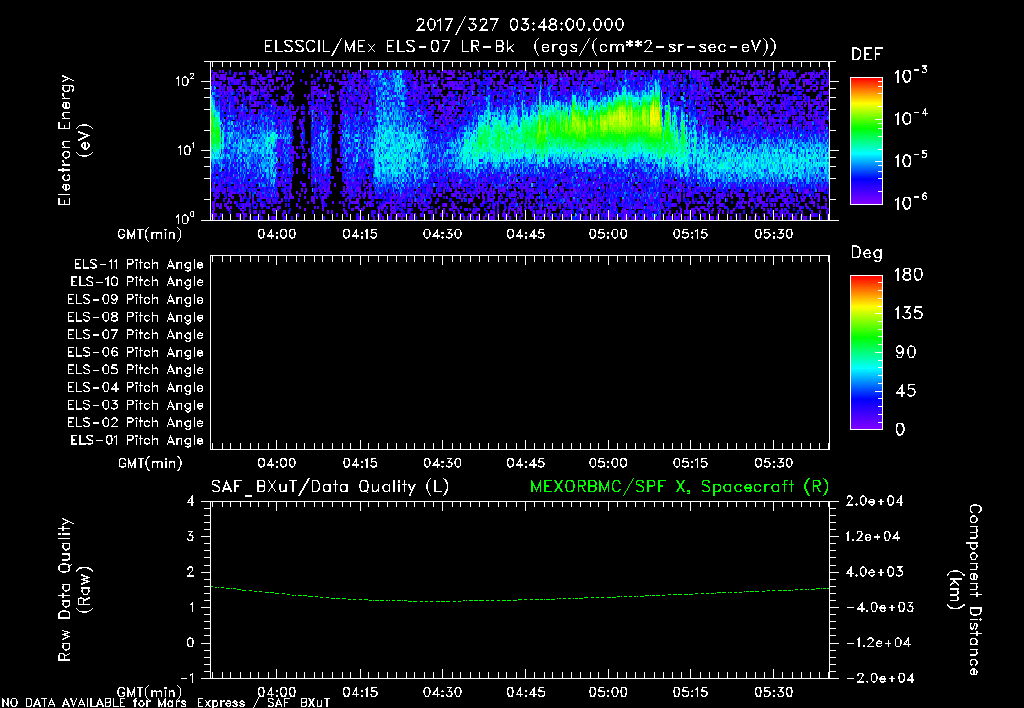Click the 05:30 label under the electron spectrogram
Image resolution: width=1024 pixels, height=708 pixels.
coord(774,234)
